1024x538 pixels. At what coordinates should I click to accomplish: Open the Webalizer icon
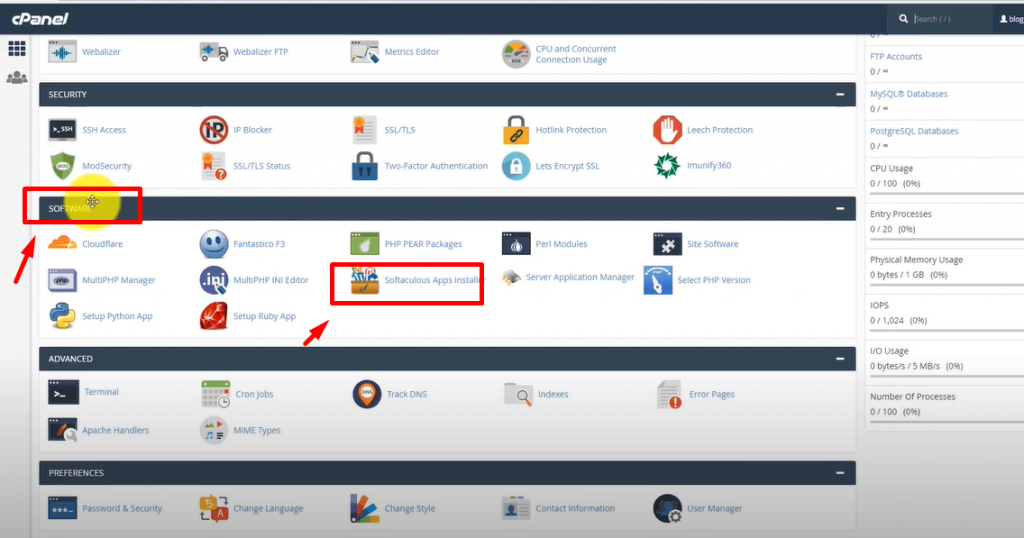point(62,52)
